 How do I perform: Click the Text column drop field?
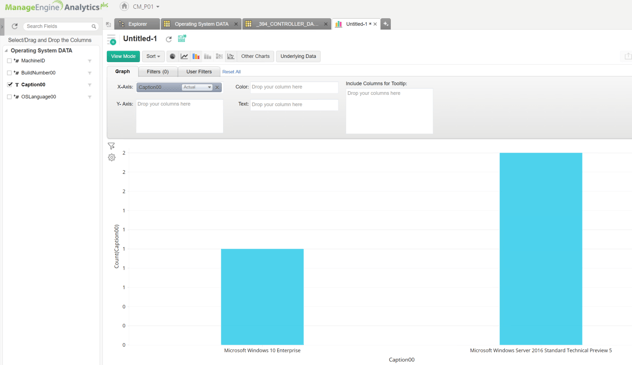click(x=294, y=105)
